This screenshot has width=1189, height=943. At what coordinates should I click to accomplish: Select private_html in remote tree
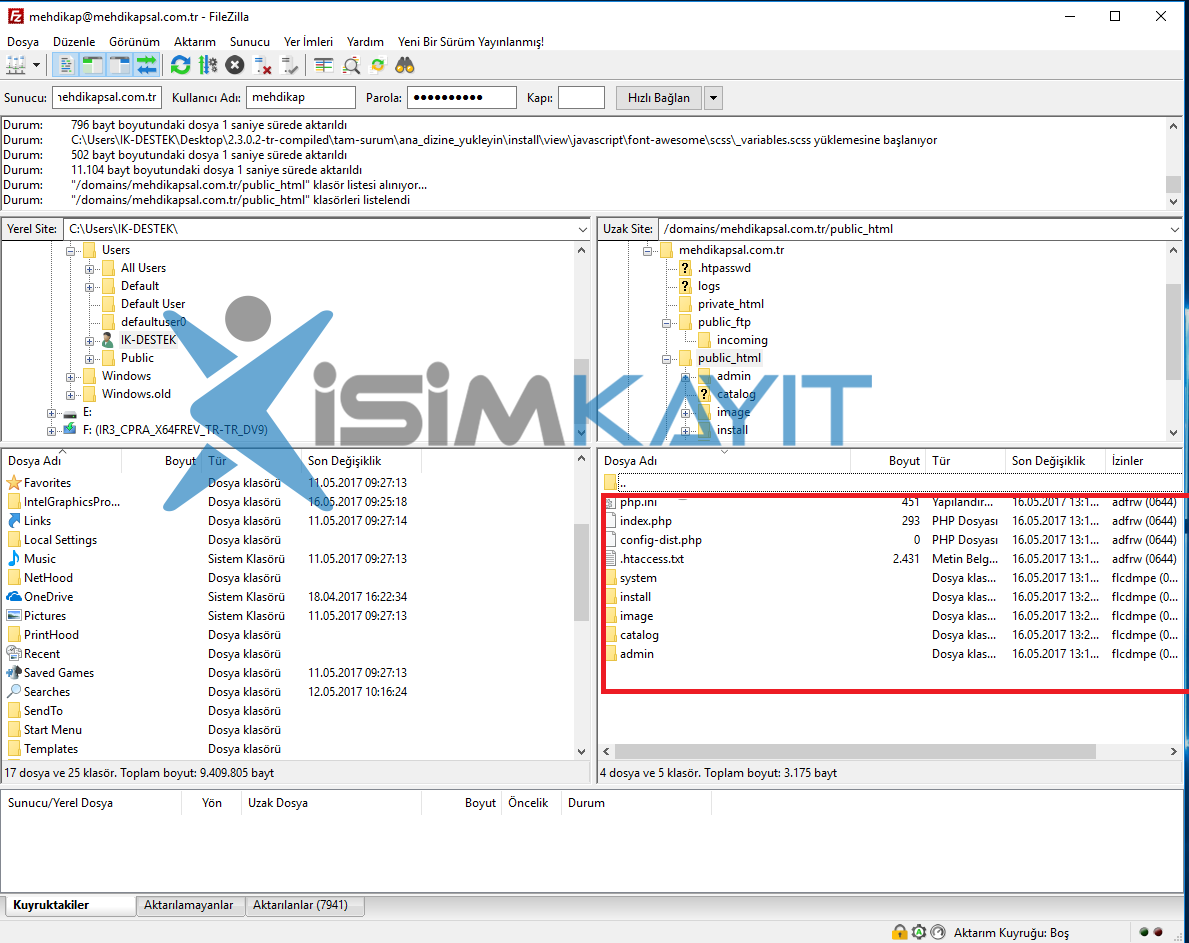pyautogui.click(x=730, y=304)
